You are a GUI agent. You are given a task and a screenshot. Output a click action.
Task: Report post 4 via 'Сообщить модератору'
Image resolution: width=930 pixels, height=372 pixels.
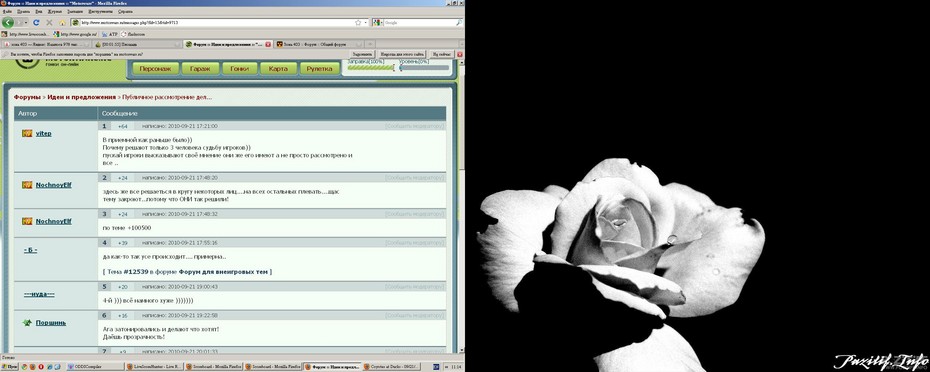pos(415,243)
